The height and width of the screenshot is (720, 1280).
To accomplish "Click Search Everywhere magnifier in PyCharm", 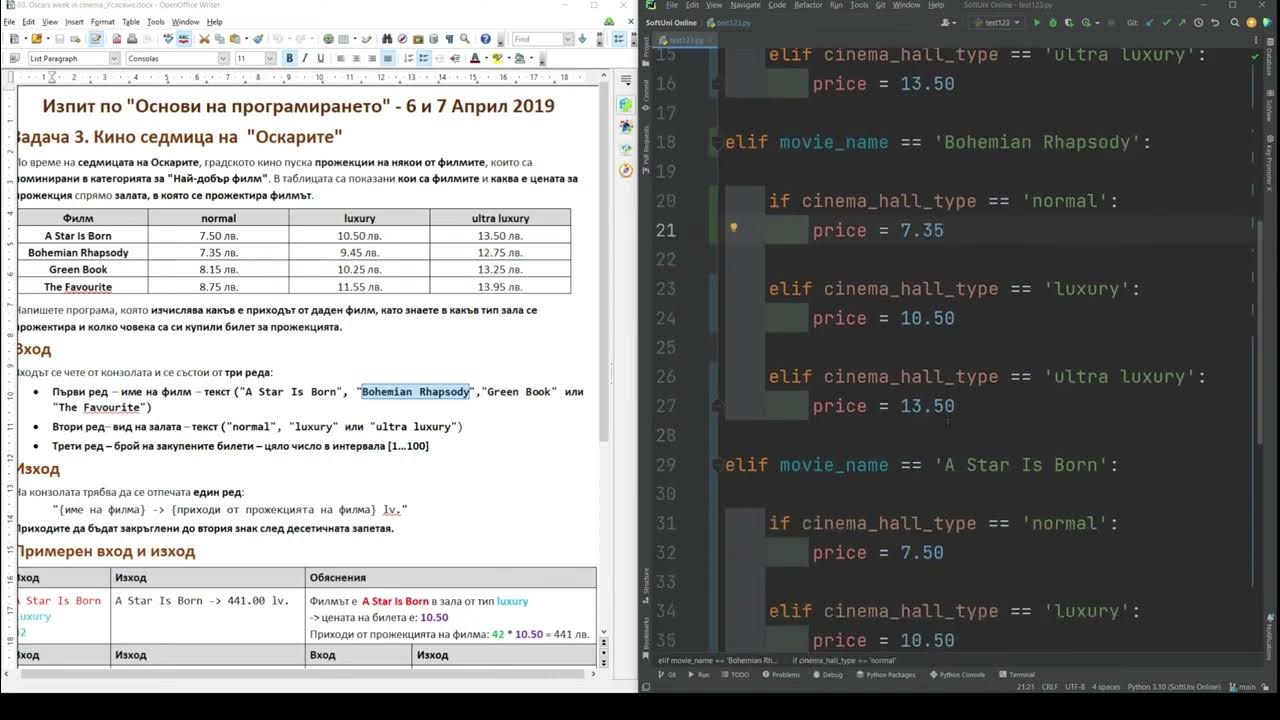I will (1235, 22).
